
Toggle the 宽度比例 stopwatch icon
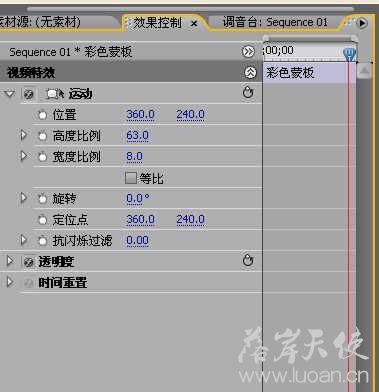[x=42, y=157]
